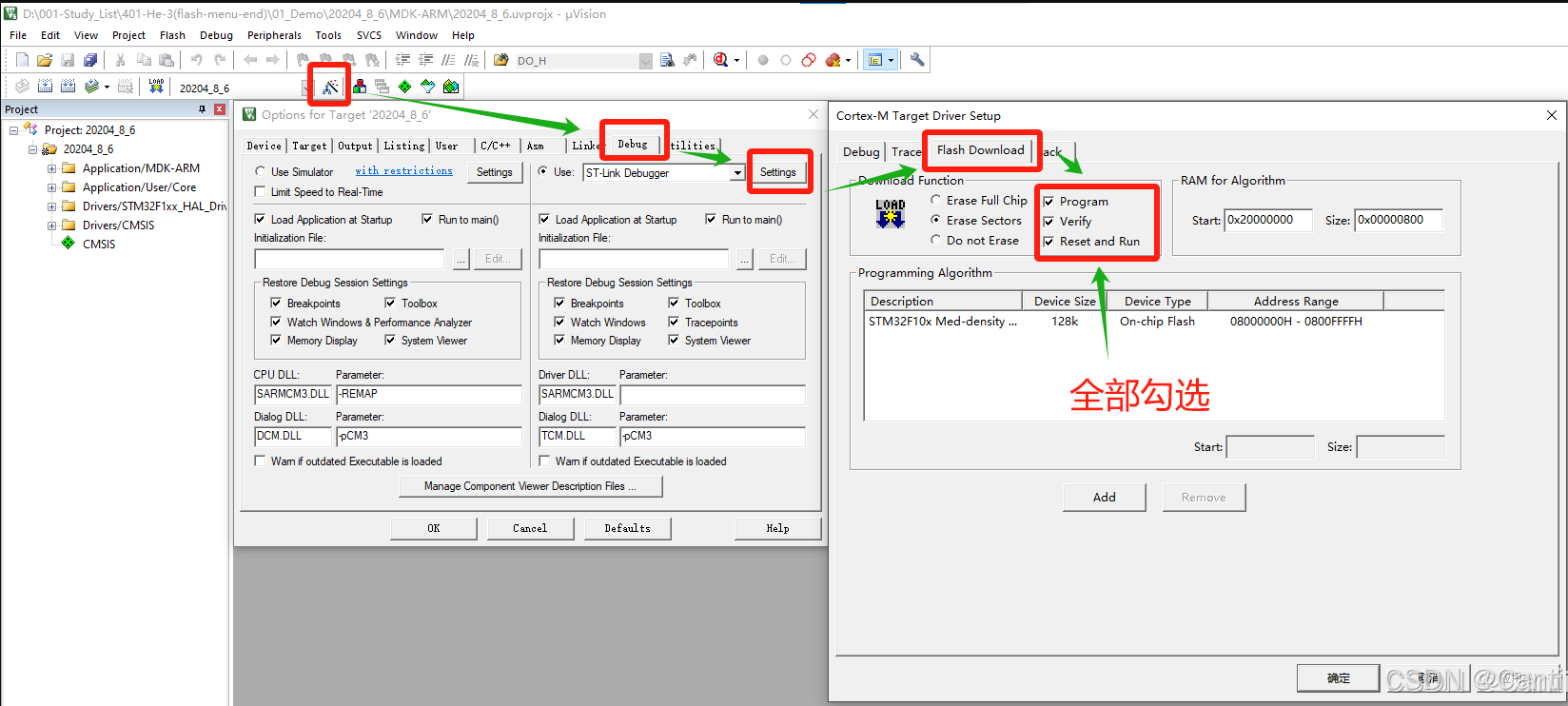Image resolution: width=1568 pixels, height=706 pixels.
Task: Follow the 'with restrictions' link
Action: click(403, 170)
